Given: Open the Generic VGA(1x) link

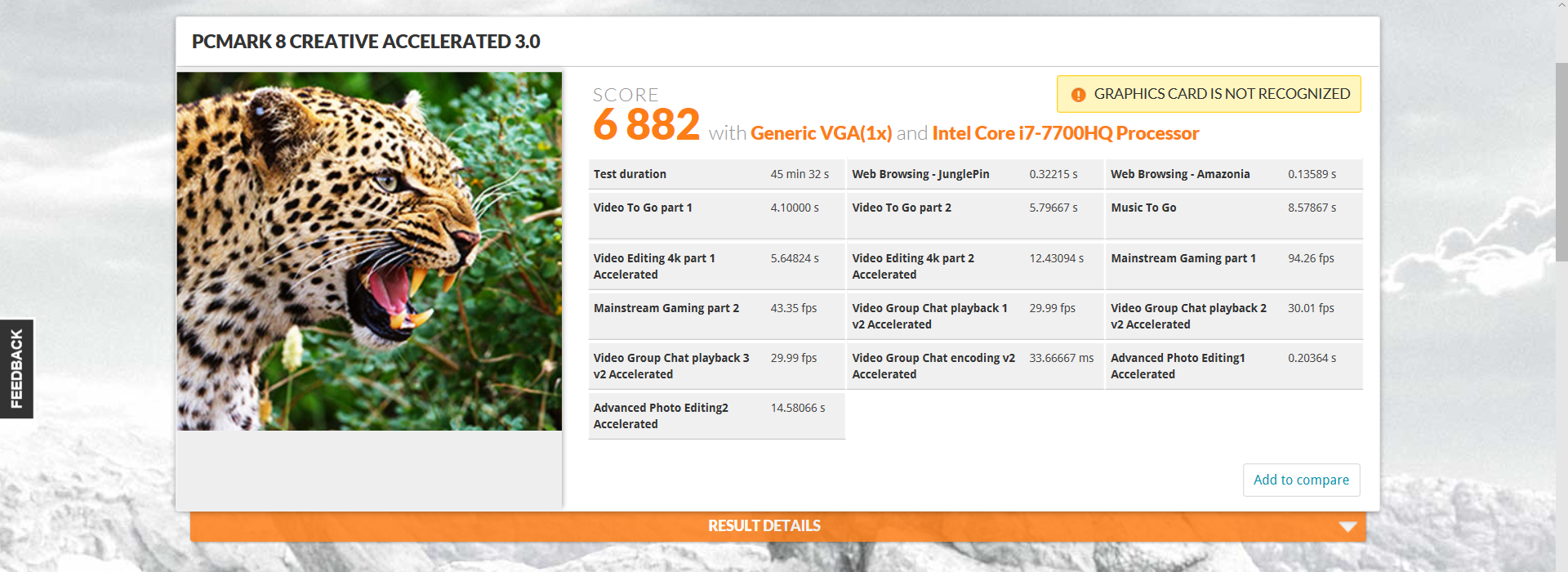Looking at the screenshot, I should coord(821,133).
